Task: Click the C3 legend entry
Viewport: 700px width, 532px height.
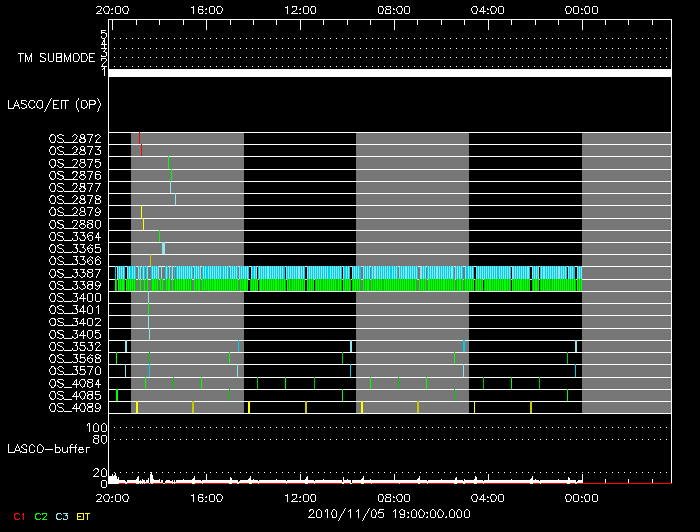Action: pos(62,516)
